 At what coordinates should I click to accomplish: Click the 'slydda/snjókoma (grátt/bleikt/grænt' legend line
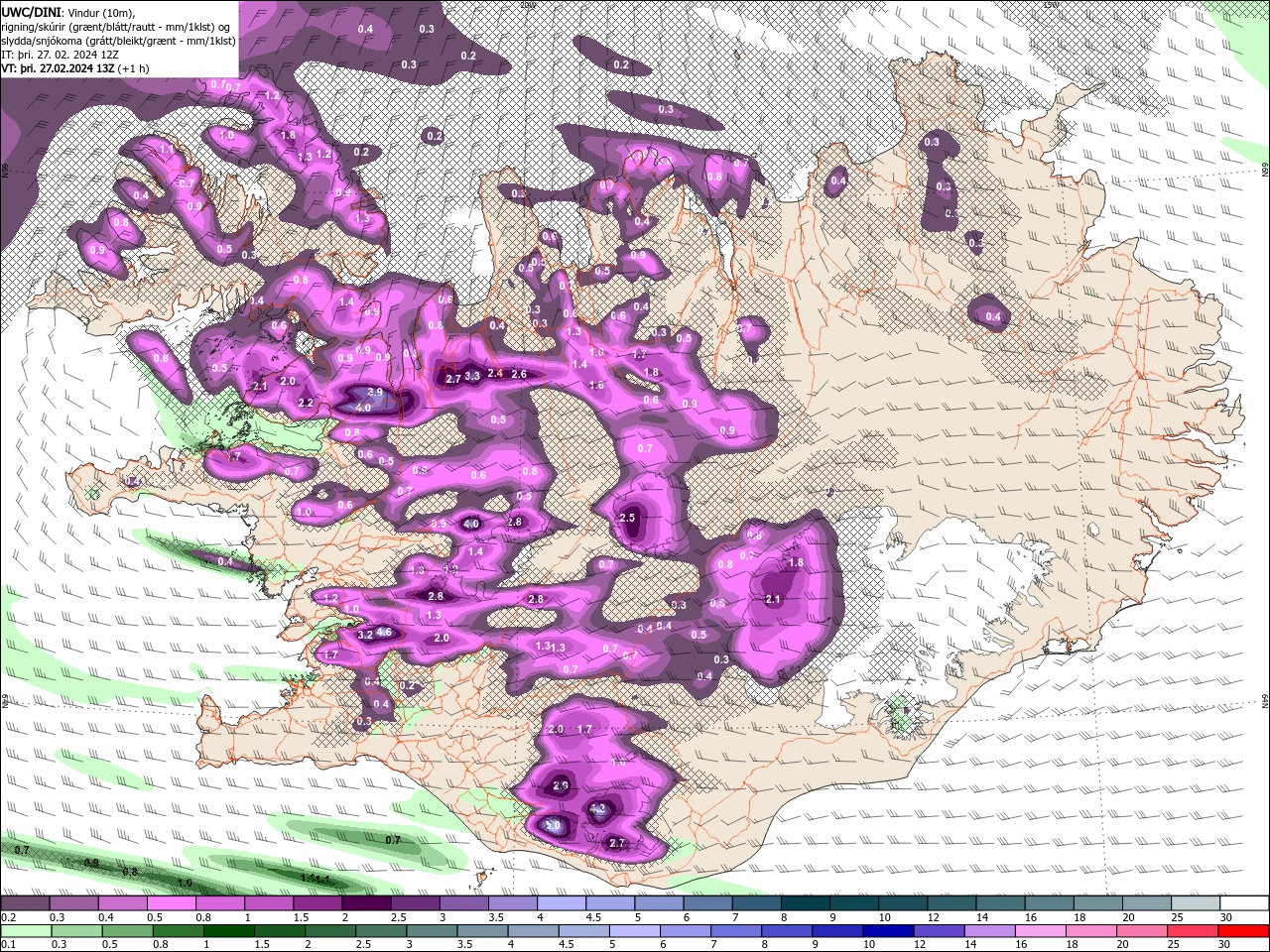[118, 41]
